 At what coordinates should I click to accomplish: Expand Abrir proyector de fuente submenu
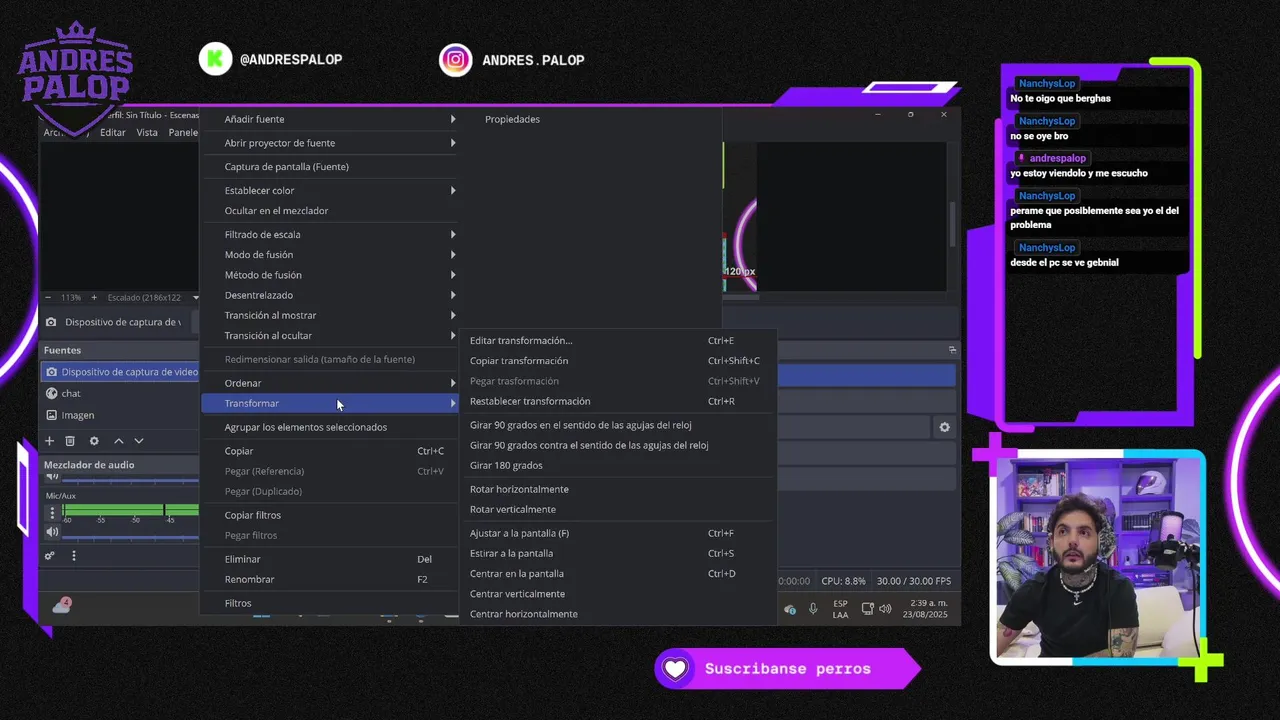point(329,143)
